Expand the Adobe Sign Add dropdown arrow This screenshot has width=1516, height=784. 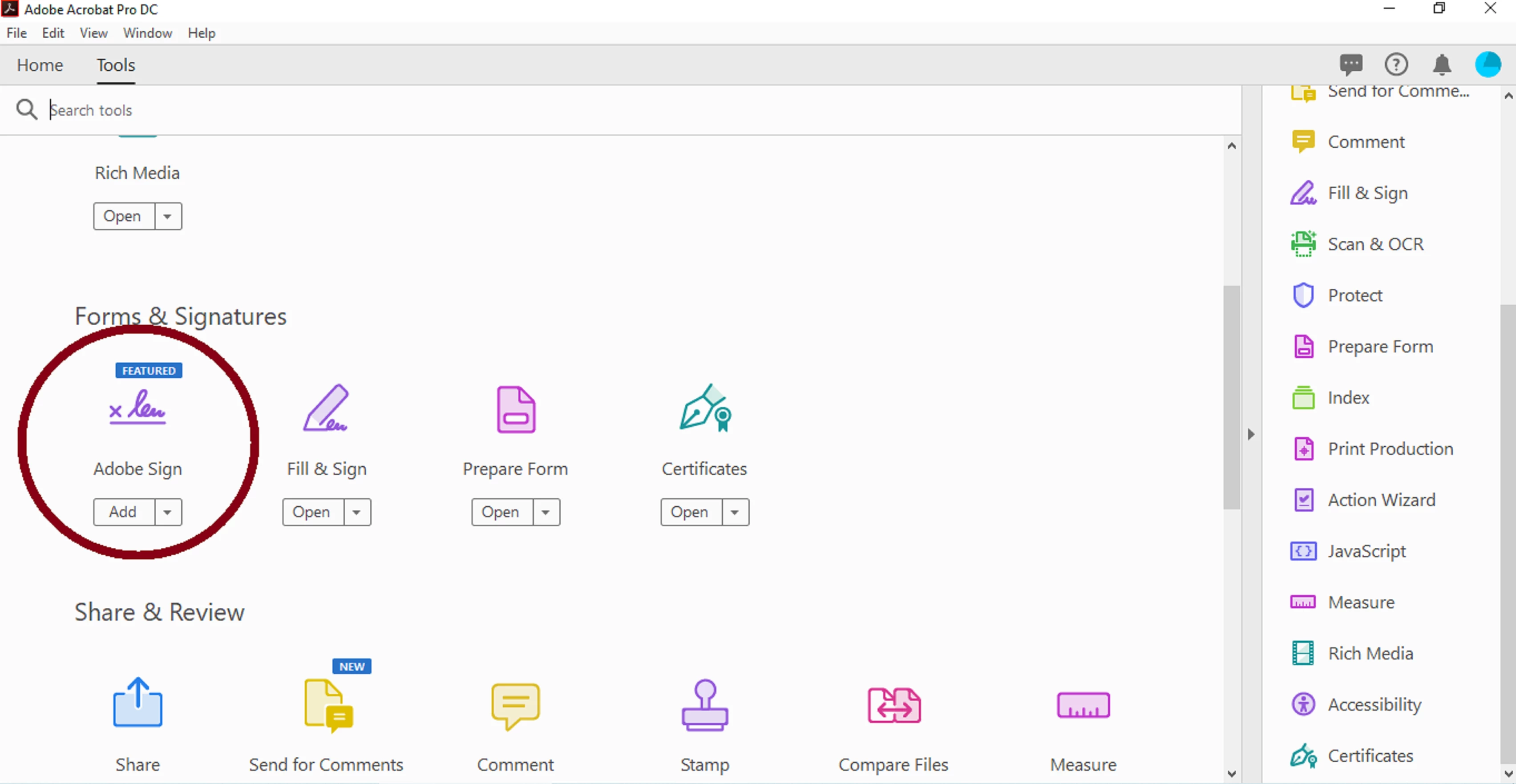(168, 512)
